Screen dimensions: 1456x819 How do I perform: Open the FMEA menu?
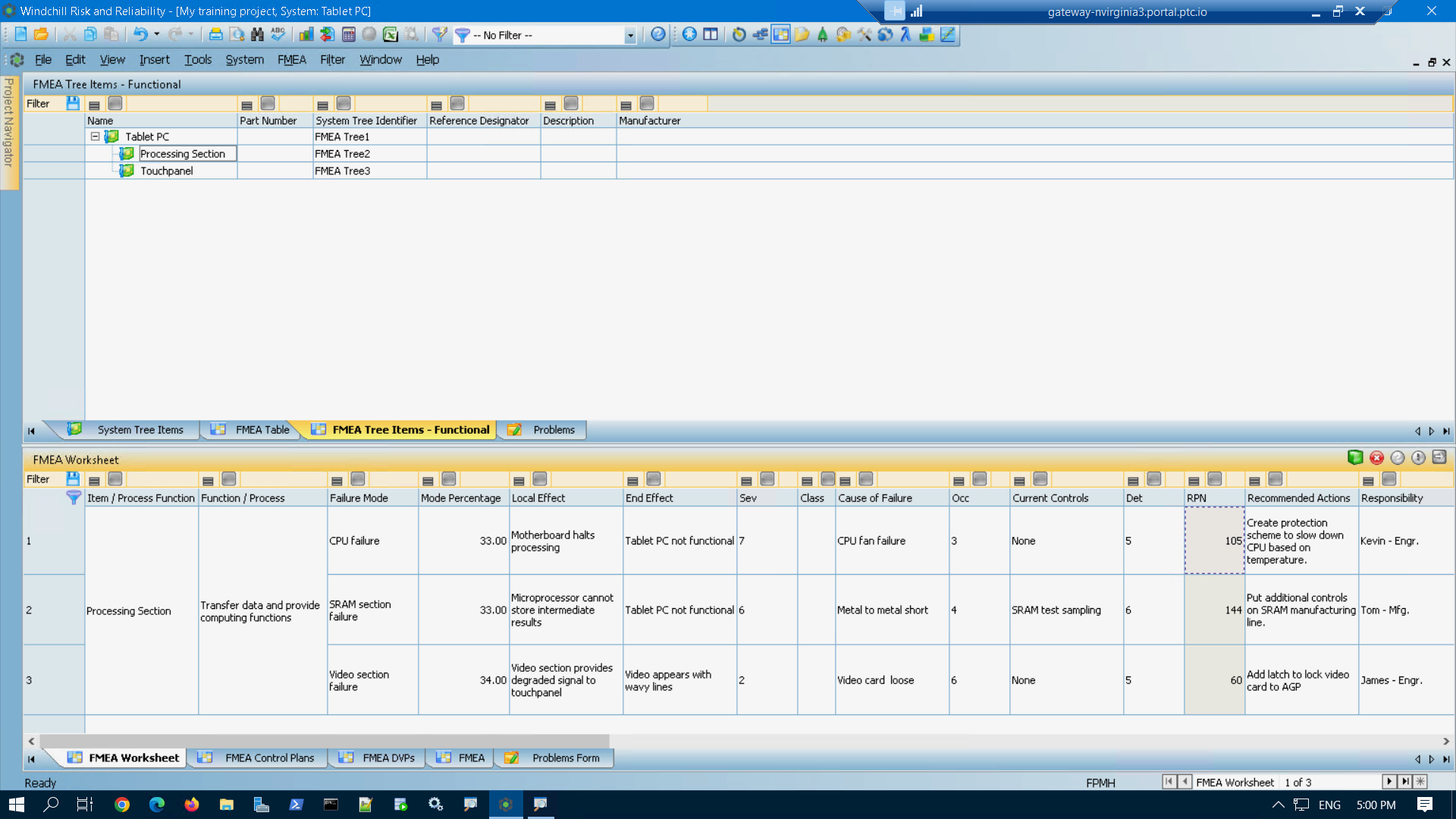tap(291, 59)
